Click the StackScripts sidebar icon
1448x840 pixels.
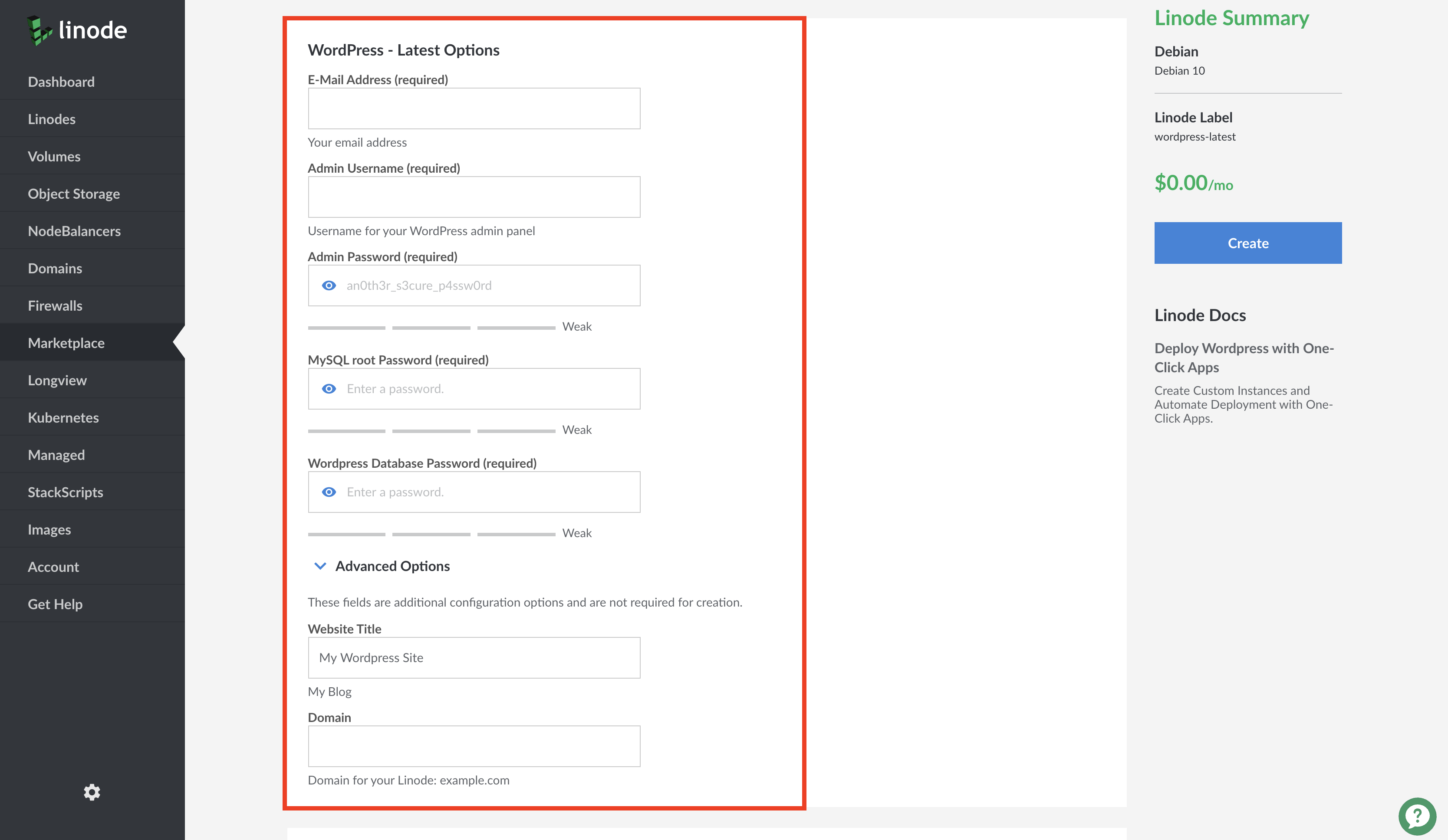65,492
